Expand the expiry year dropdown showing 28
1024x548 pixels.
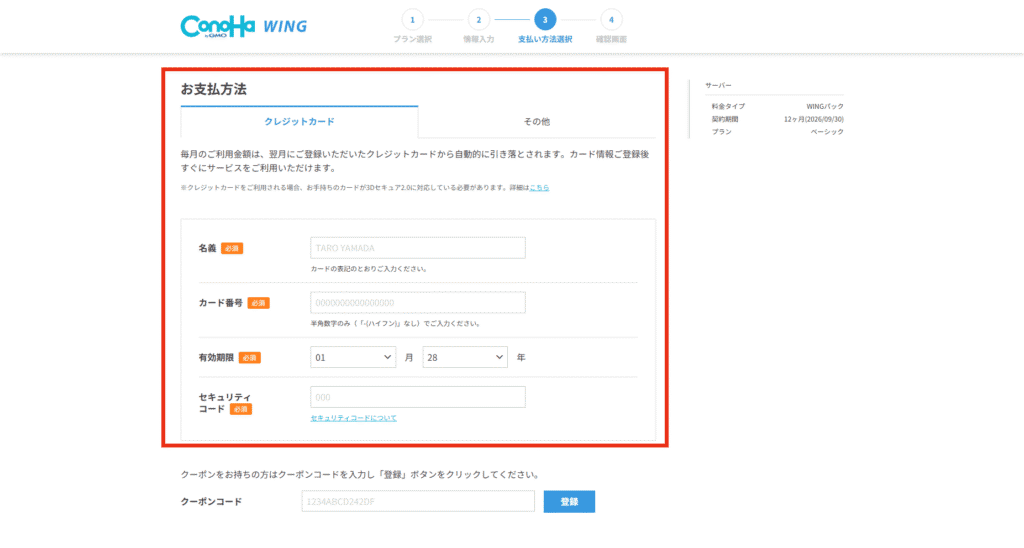(x=465, y=357)
